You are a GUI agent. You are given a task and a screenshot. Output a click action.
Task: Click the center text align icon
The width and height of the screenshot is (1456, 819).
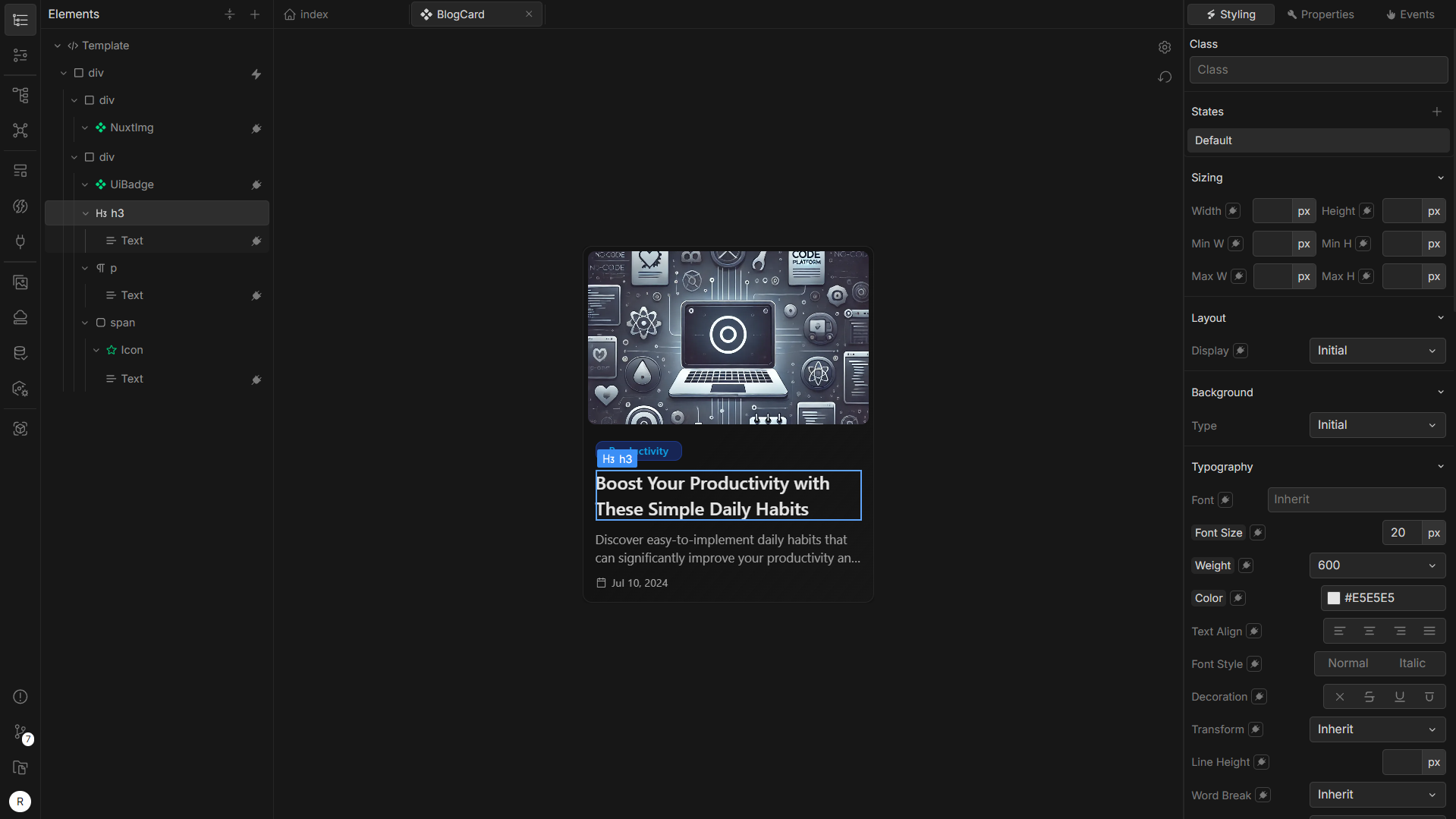click(x=1369, y=631)
